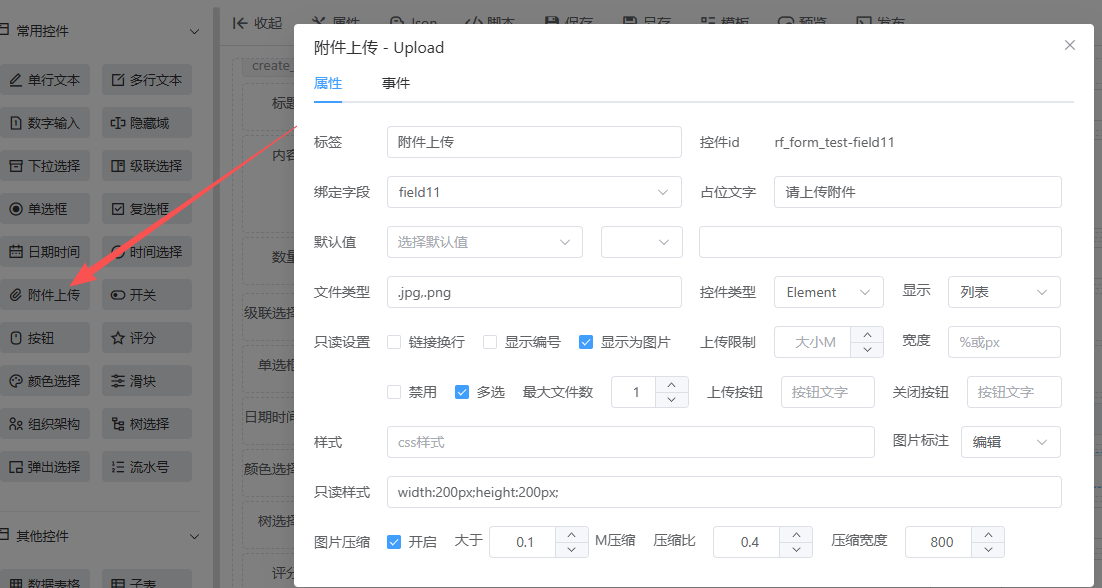
Task: Switch to the 事件 tab
Action: tap(396, 84)
